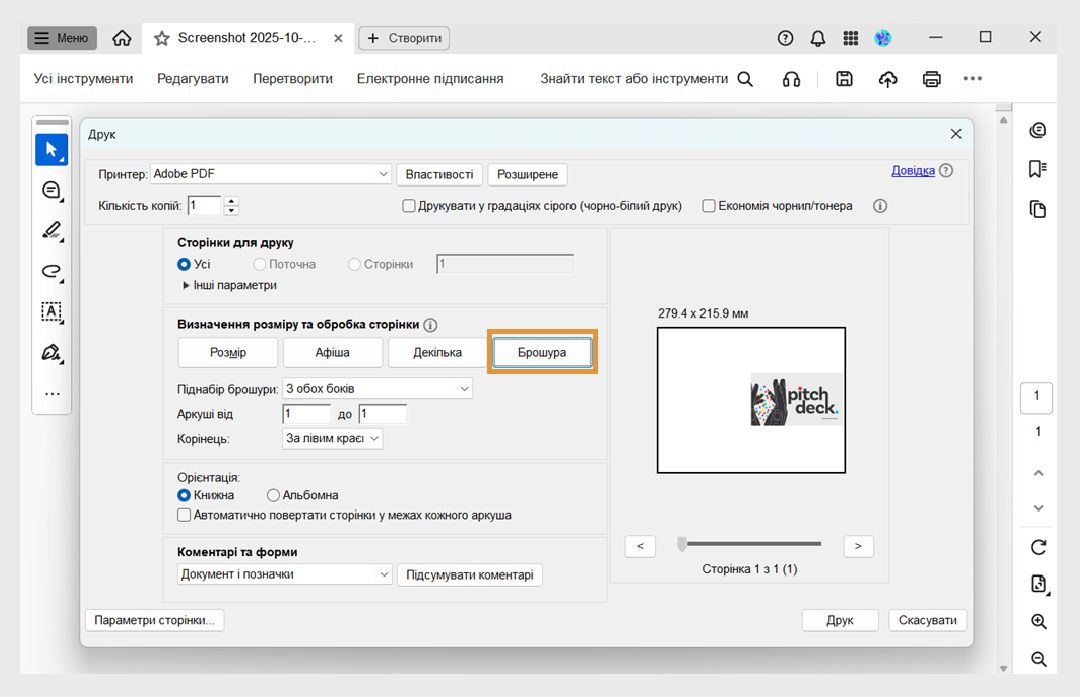1080x697 pixels.
Task: Open the Help question mark icon in the title bar
Action: tap(785, 39)
